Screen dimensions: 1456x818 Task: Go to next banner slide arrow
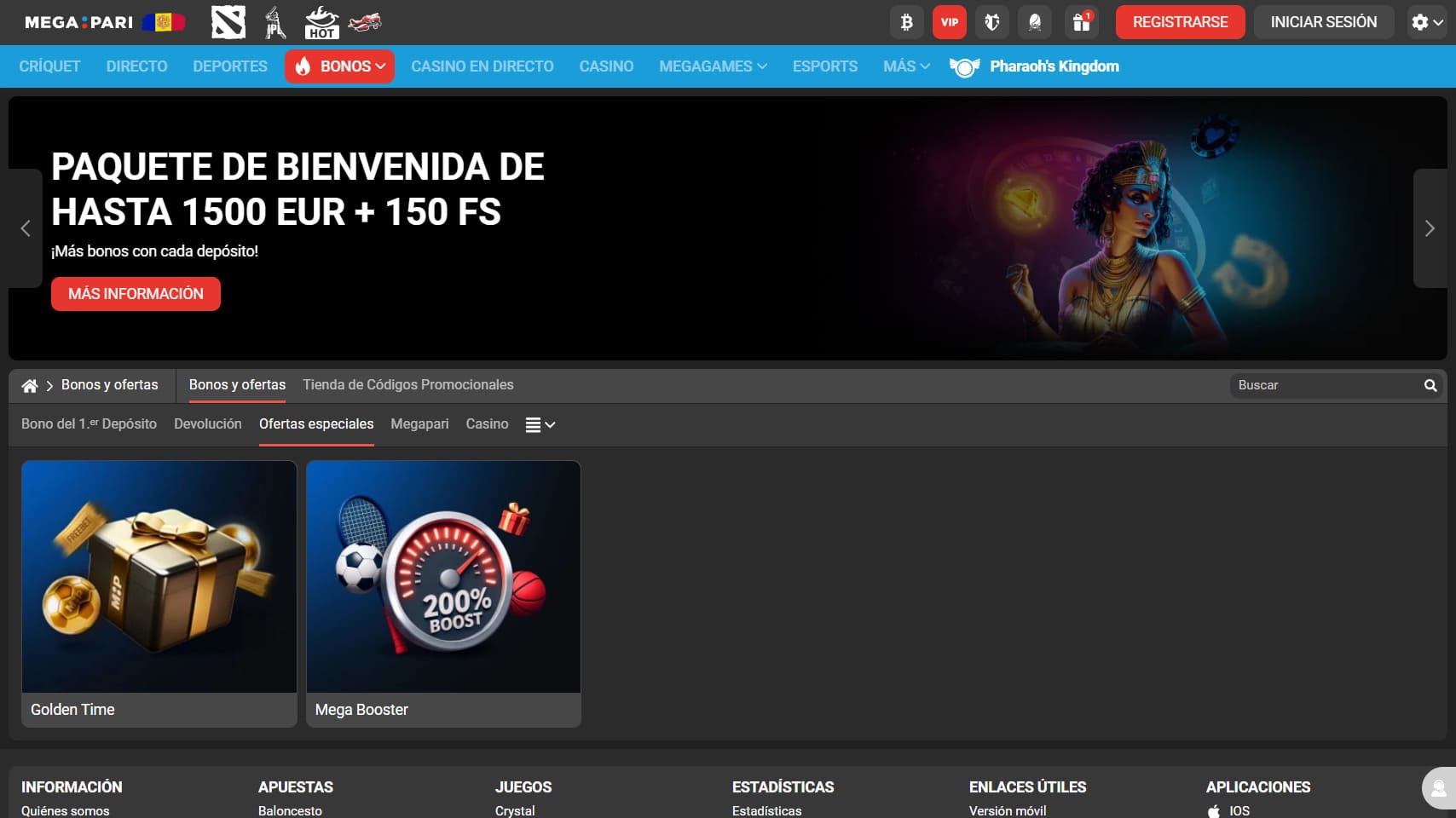coord(1430,228)
